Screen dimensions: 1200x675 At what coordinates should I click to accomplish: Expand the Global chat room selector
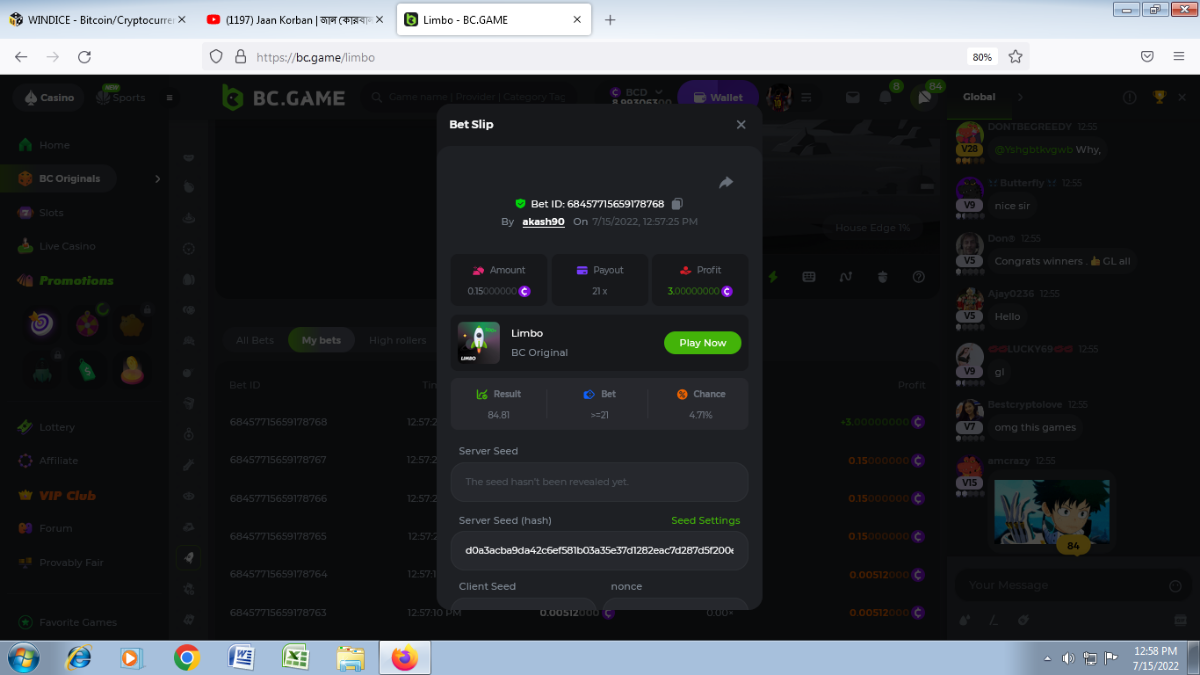1019,97
